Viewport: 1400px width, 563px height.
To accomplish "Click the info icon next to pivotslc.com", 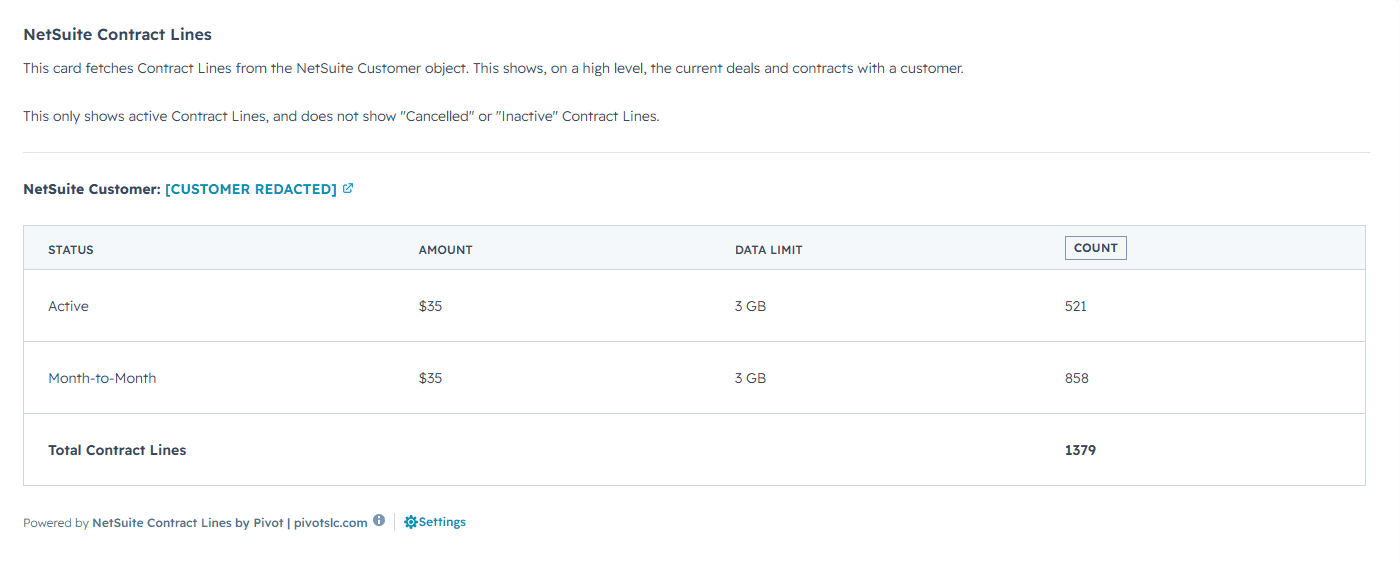I will coord(379,520).
